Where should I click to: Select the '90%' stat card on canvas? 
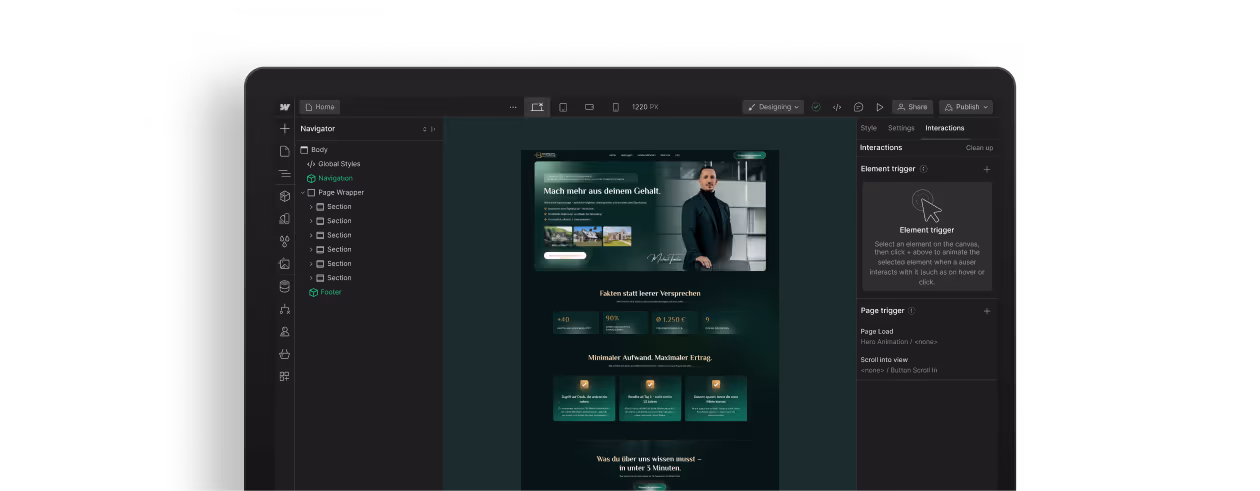click(625, 322)
